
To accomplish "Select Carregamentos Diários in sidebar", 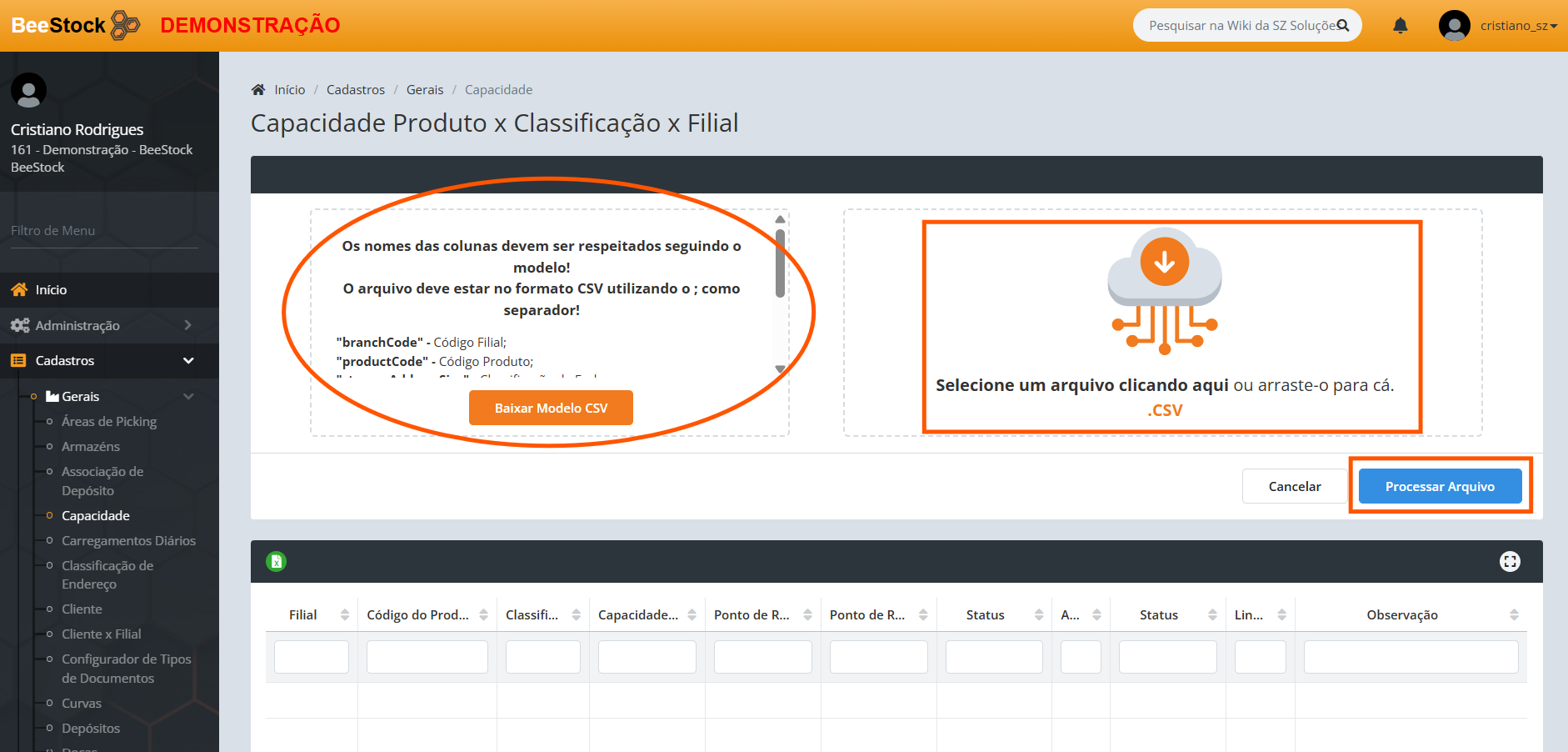I will pos(128,541).
